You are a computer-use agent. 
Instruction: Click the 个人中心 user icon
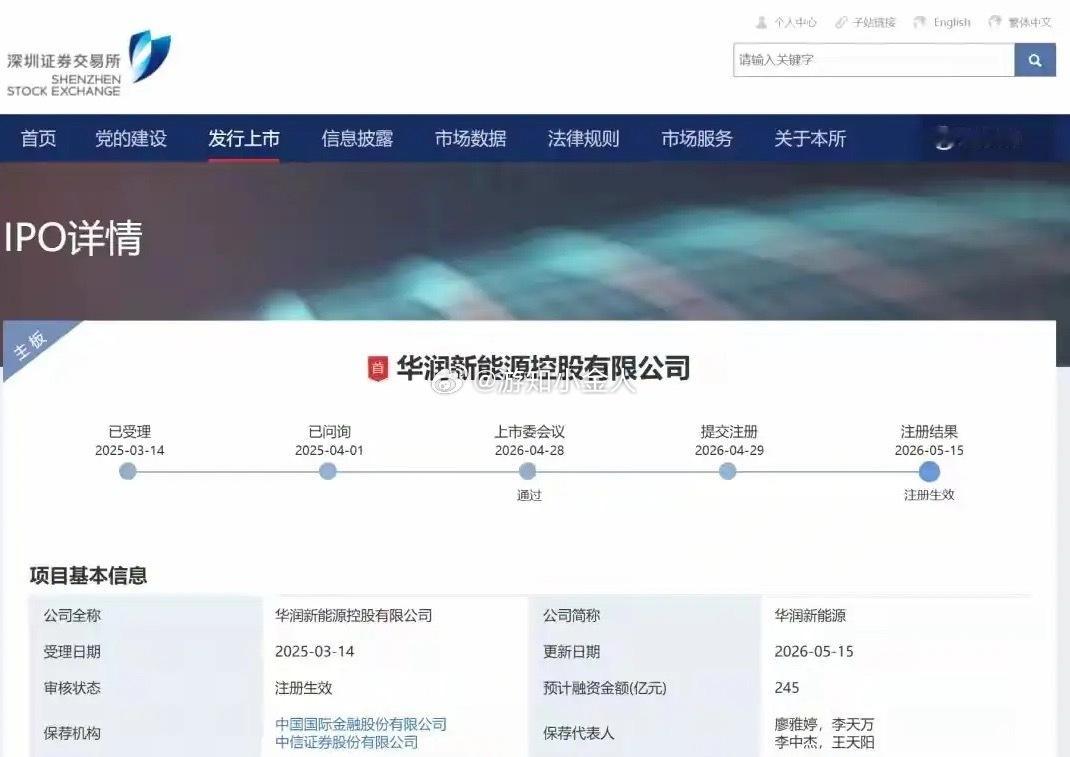point(762,23)
